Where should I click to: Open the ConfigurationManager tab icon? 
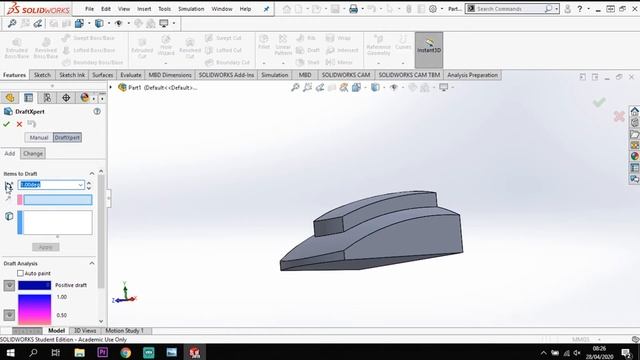pos(47,98)
